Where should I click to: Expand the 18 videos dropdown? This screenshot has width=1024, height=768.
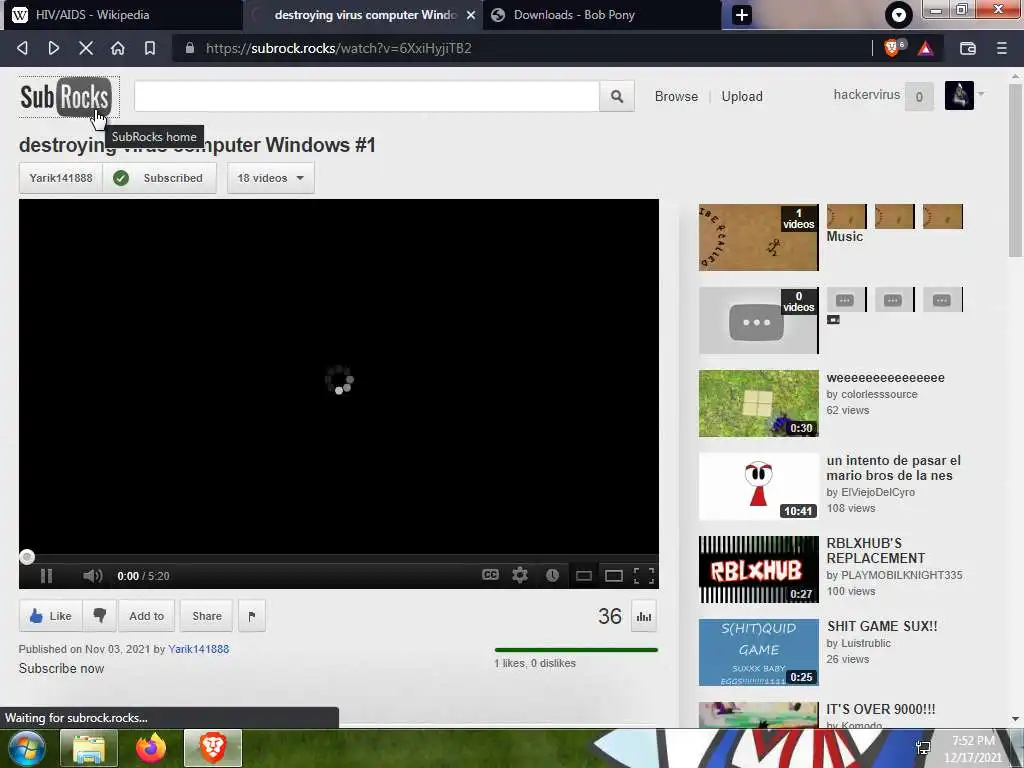click(270, 178)
